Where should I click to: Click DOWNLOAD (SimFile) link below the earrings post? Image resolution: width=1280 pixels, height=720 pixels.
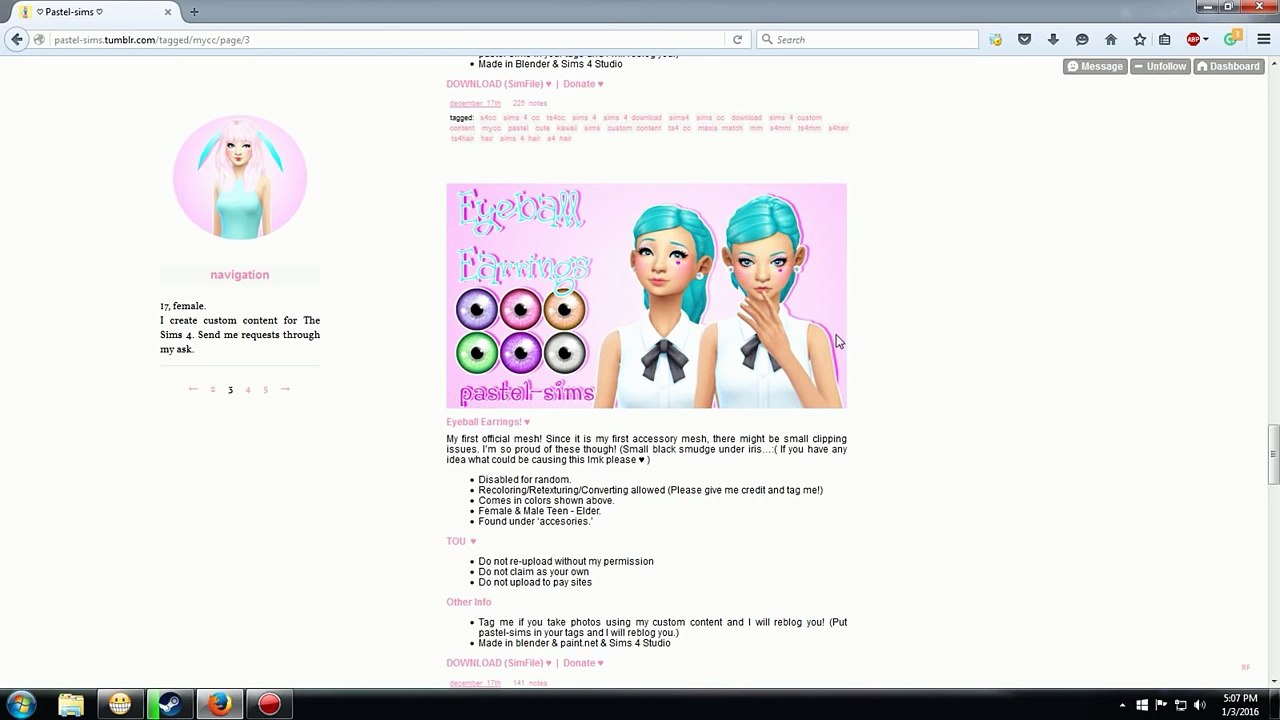tap(499, 663)
